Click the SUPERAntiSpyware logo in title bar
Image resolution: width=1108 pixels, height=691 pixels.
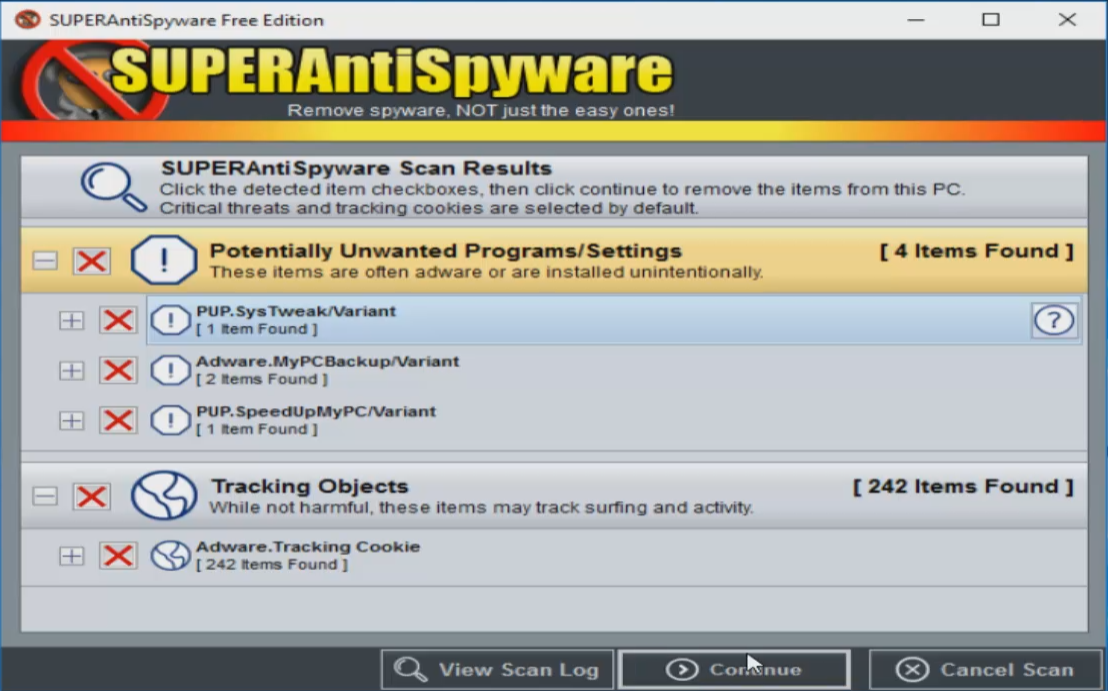point(28,20)
